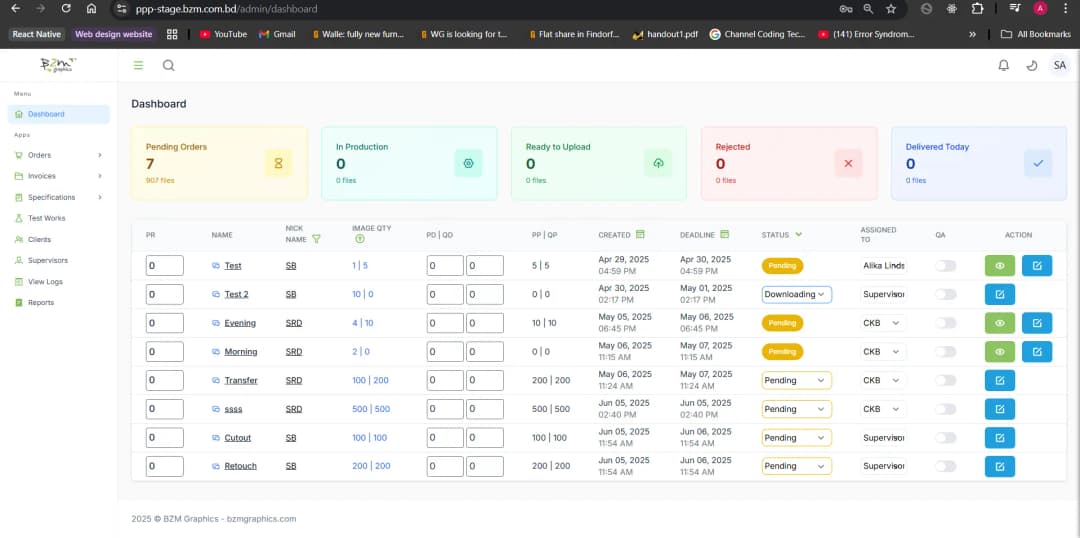Toggle QA switch for ssss order
The height and width of the screenshot is (538, 1080).
click(x=945, y=409)
